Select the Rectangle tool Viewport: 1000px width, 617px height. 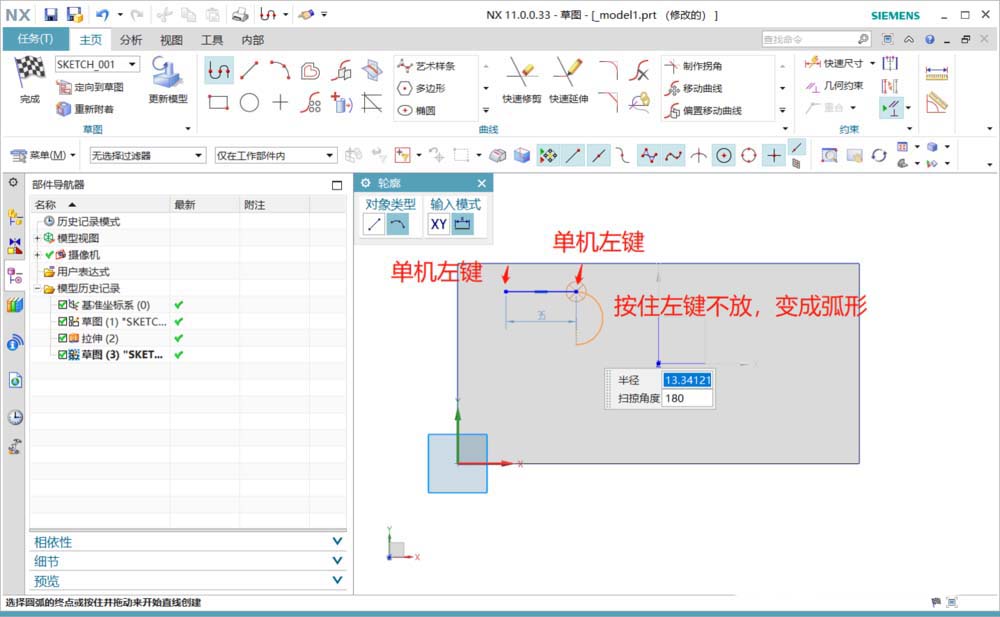click(218, 102)
